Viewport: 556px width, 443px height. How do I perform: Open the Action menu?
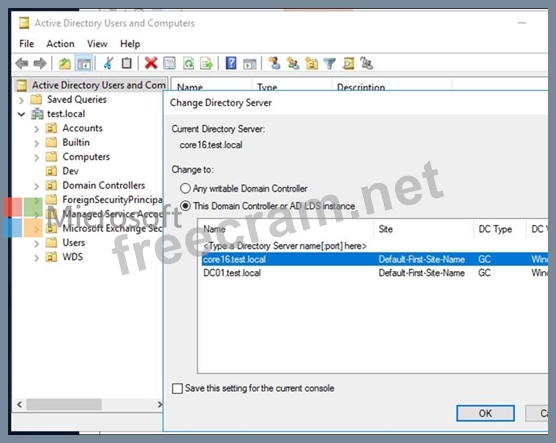coord(60,44)
